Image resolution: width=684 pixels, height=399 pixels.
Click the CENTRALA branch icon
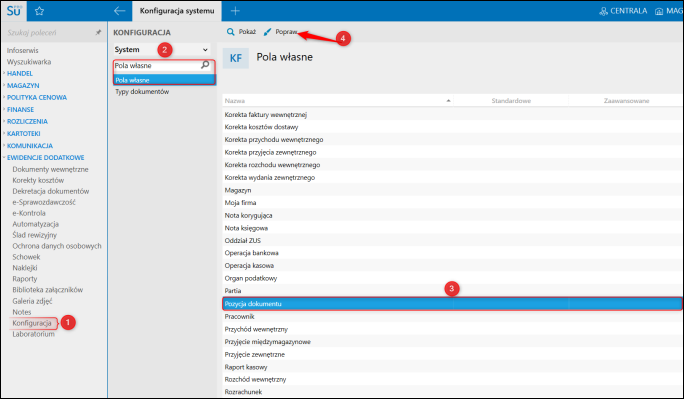point(603,11)
